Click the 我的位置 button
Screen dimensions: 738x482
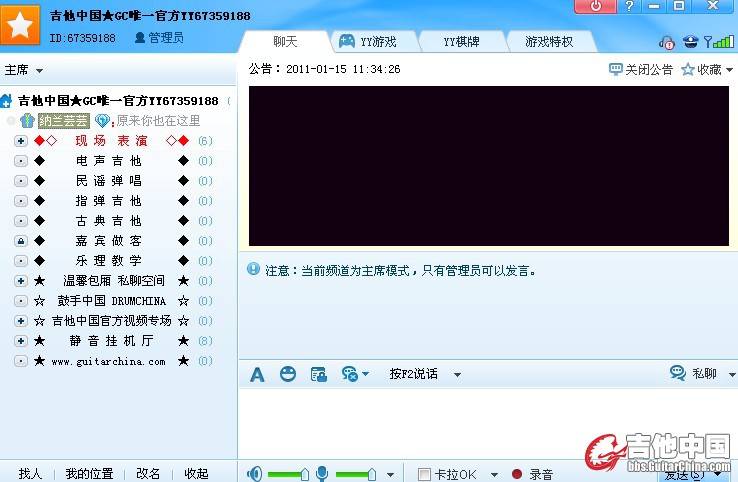click(x=89, y=474)
